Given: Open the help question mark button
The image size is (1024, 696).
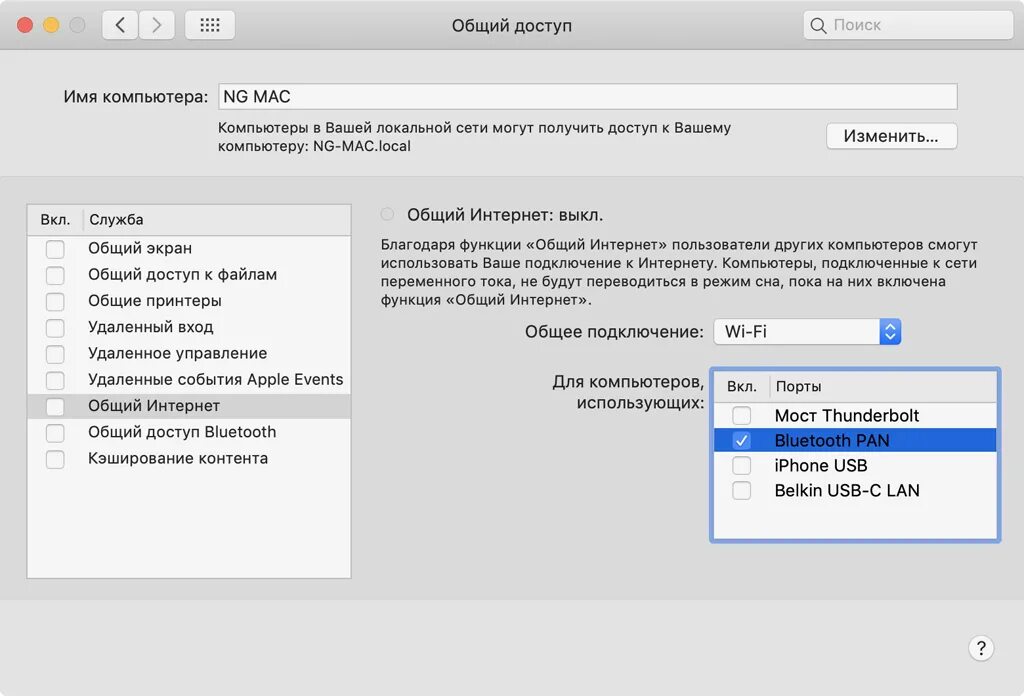Looking at the screenshot, I should tap(981, 647).
